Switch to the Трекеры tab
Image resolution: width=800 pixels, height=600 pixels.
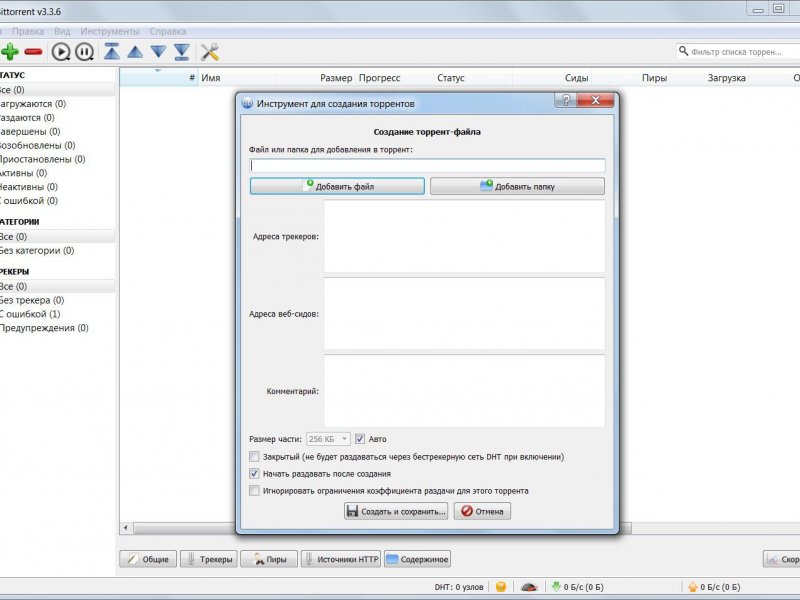pyautogui.click(x=208, y=559)
